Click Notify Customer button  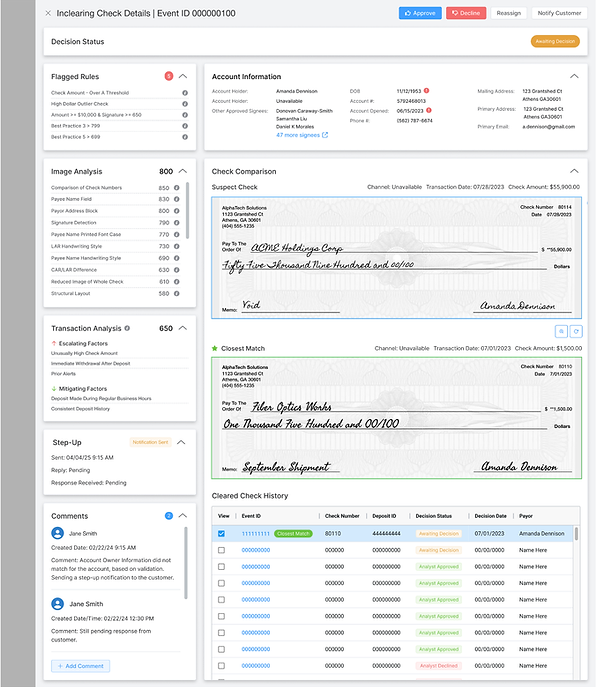click(559, 13)
